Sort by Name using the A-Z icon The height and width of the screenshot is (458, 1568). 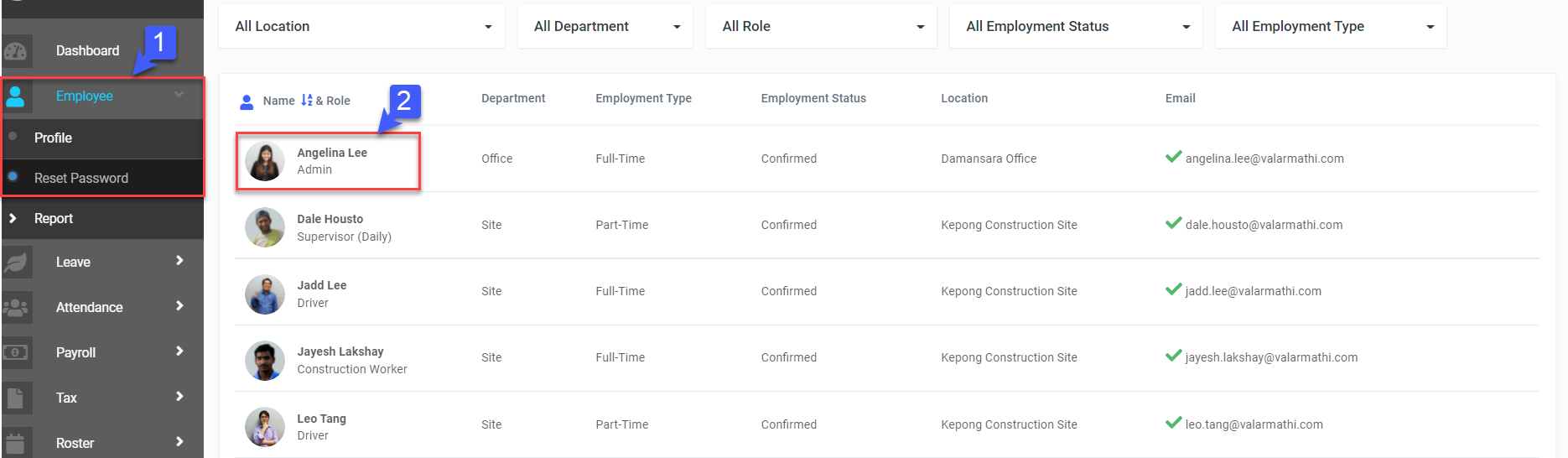(307, 101)
